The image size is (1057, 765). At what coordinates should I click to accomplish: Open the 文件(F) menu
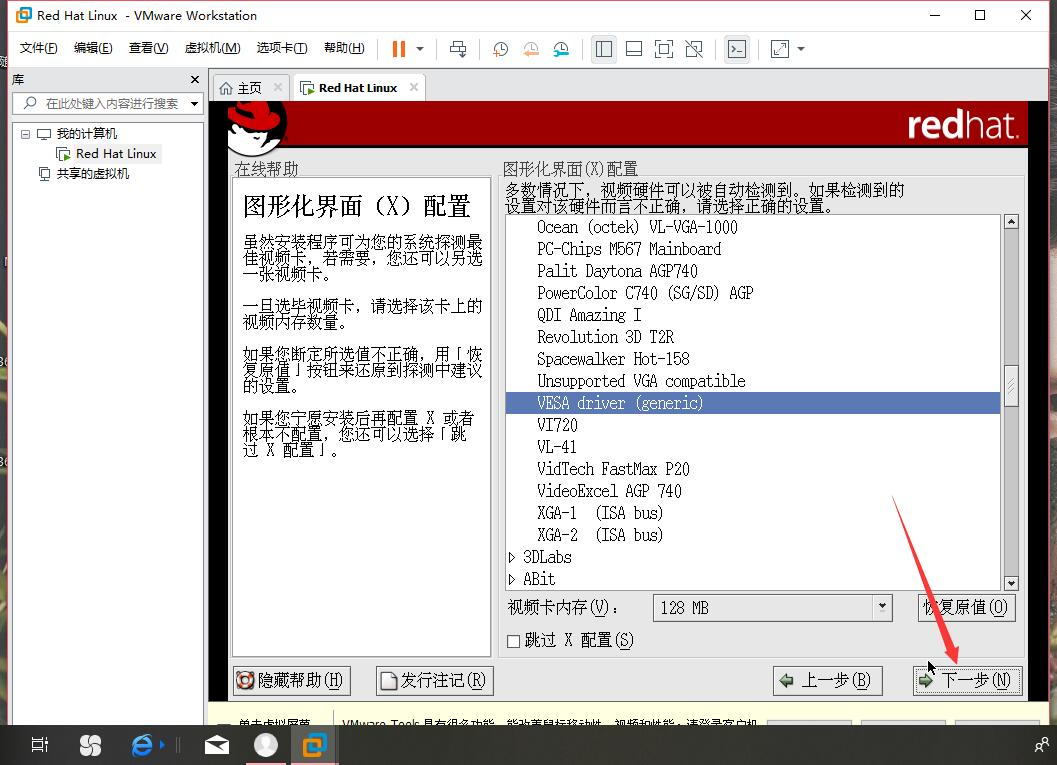coord(38,48)
